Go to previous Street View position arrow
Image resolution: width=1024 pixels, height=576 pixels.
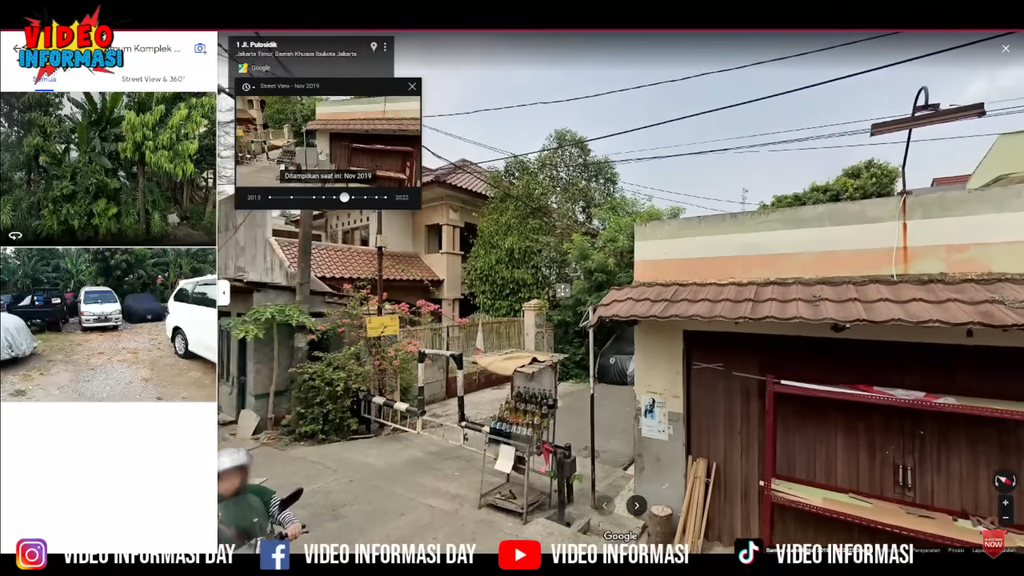605,506
